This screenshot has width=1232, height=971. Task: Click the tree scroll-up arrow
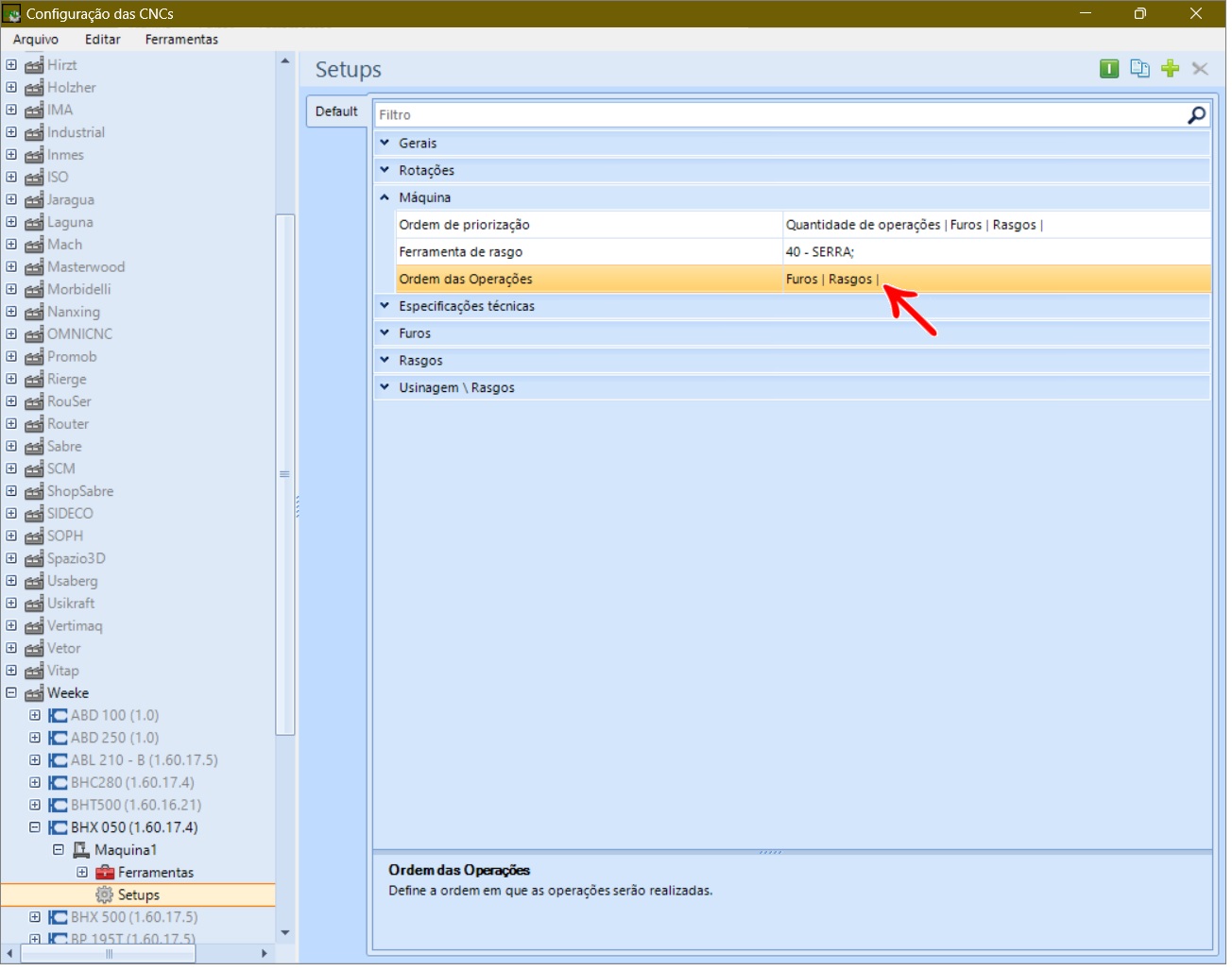284,61
